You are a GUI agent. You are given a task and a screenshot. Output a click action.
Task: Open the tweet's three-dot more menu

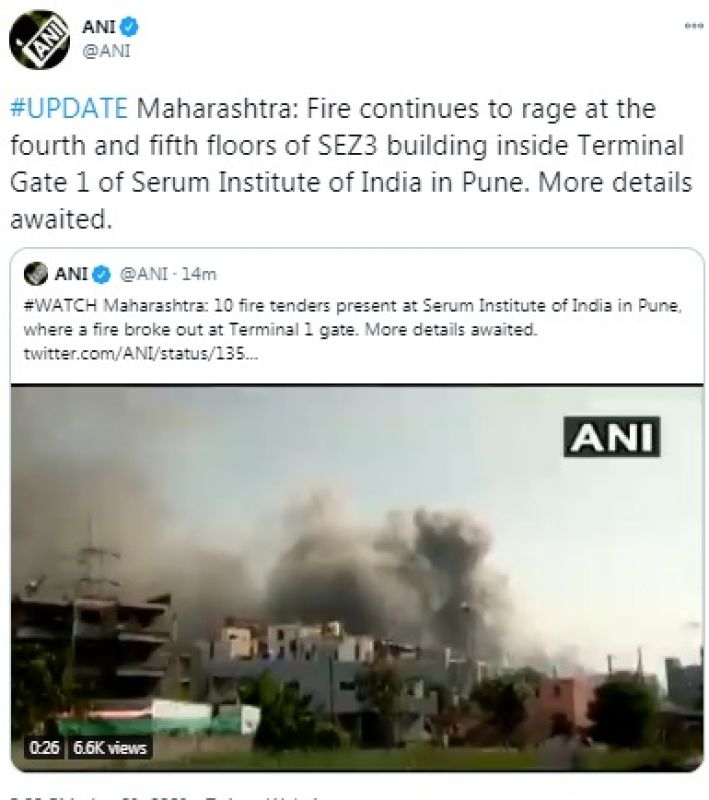pyautogui.click(x=693, y=26)
